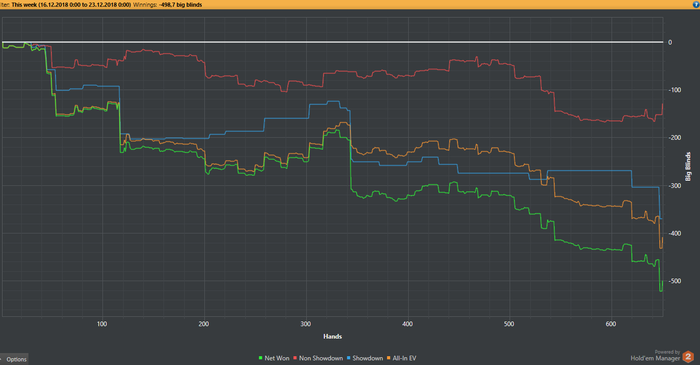Click the Hold'em Manager 2 logo
The height and width of the screenshot is (365, 700).
688,356
